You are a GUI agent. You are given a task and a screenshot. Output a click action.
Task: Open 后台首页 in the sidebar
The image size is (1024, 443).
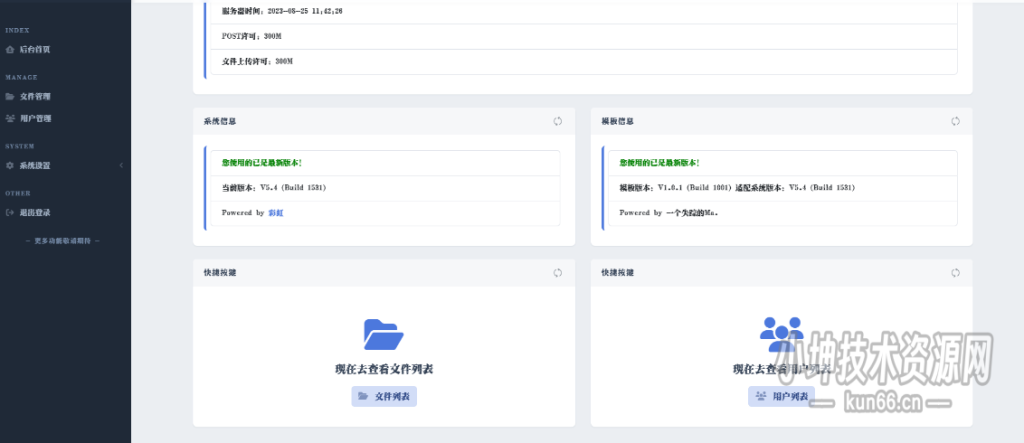coord(34,50)
